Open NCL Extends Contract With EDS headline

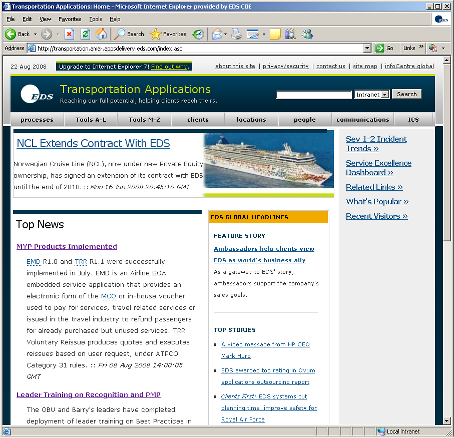click(93, 143)
